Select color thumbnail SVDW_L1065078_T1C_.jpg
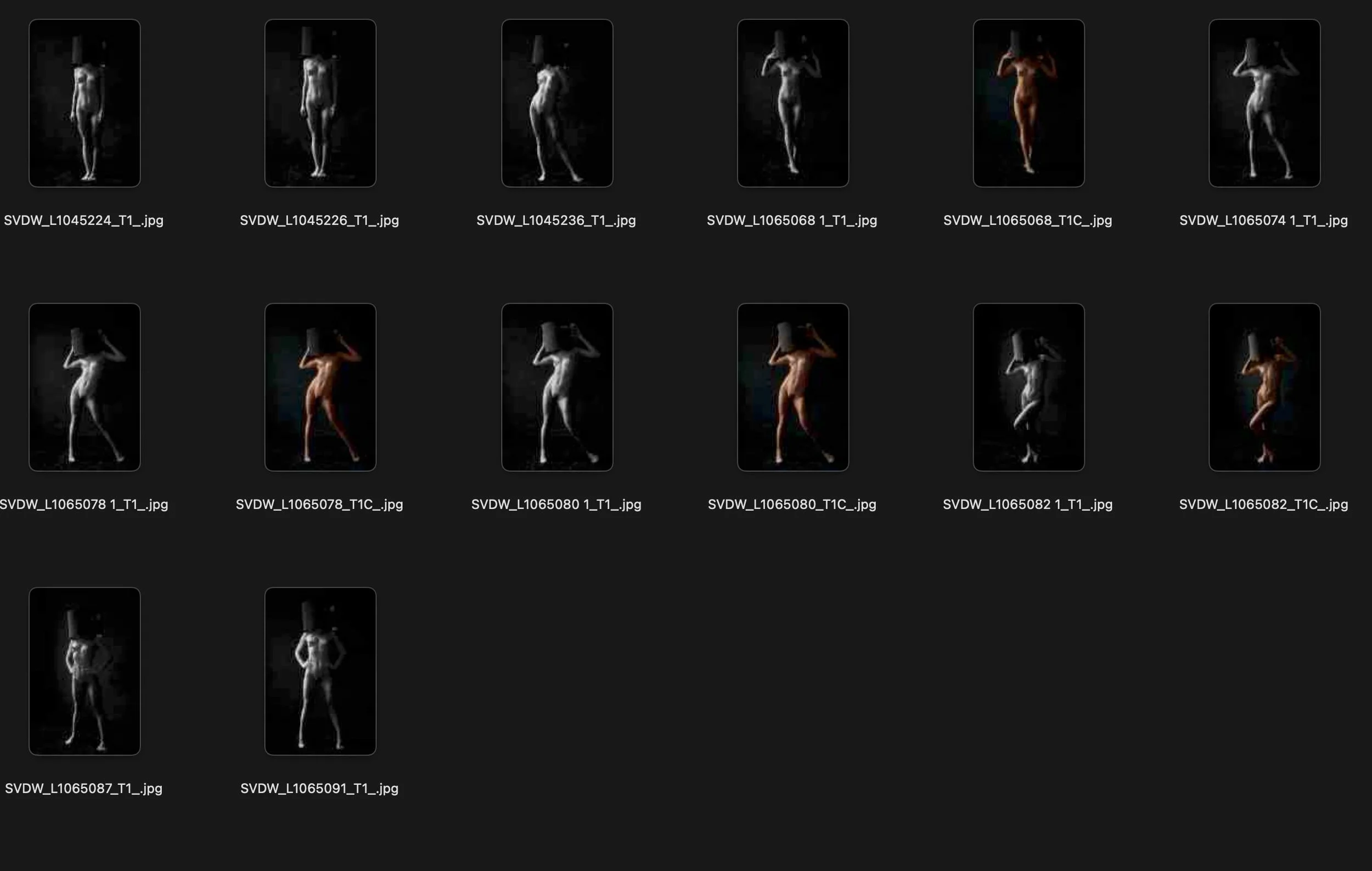This screenshot has height=871, width=1372. [x=320, y=387]
